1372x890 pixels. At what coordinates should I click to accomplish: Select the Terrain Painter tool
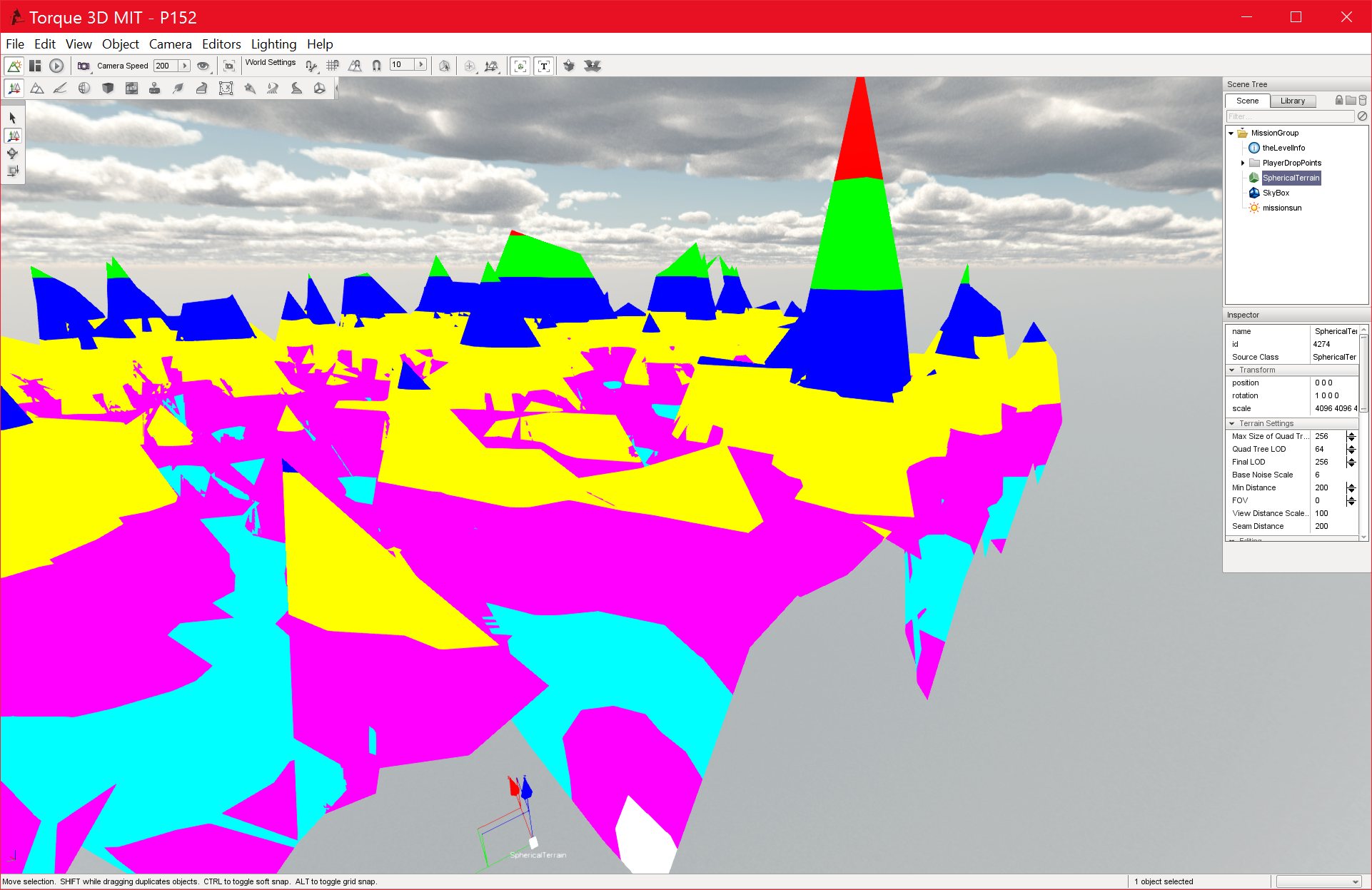(61, 89)
